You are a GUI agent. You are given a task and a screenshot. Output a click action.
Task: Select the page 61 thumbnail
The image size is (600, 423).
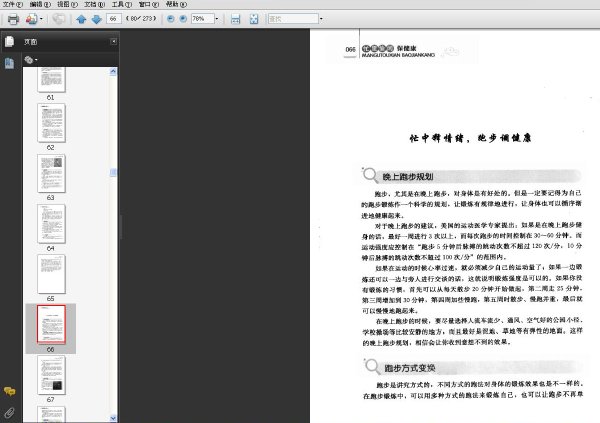51,79
